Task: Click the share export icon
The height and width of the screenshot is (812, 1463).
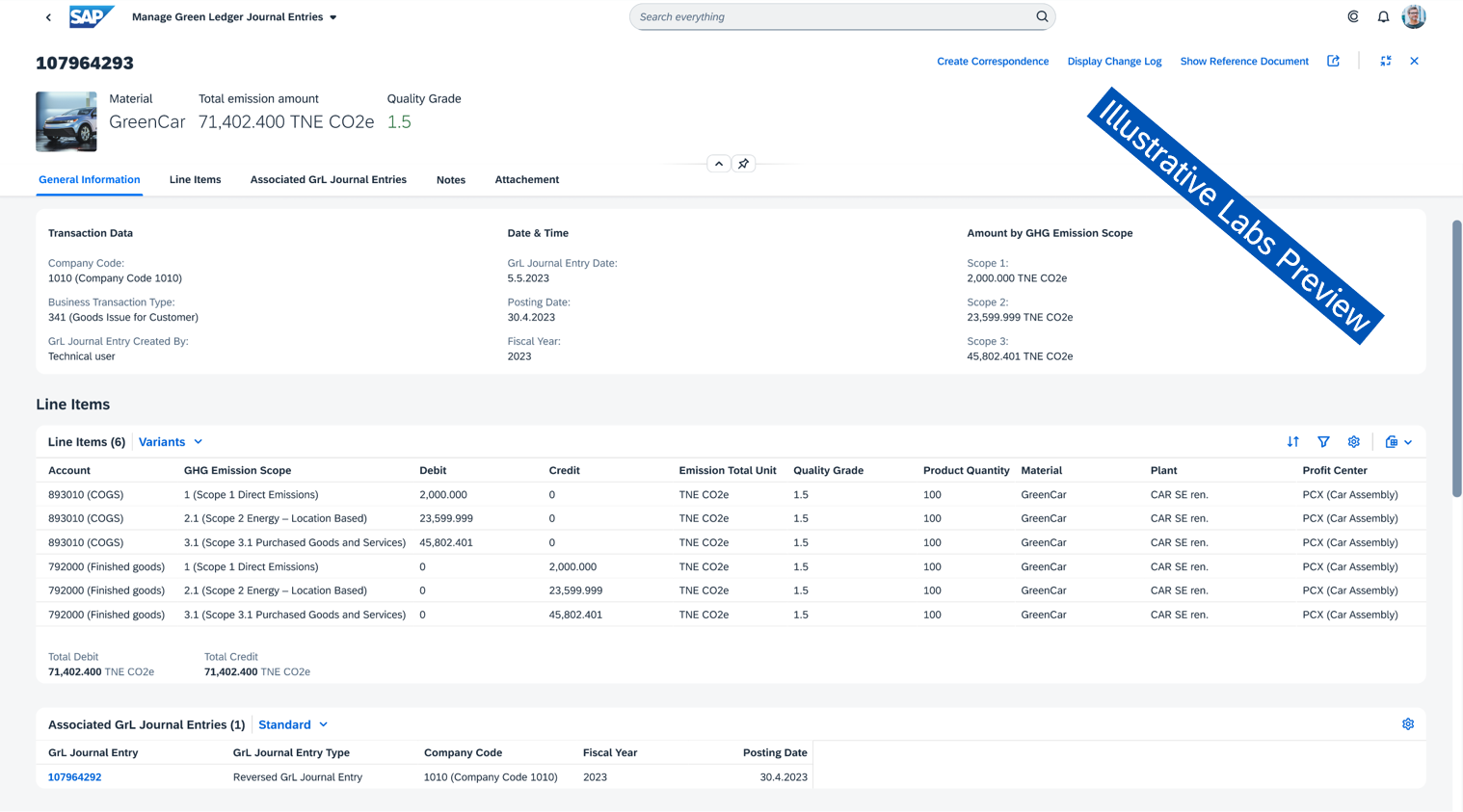Action: coord(1334,61)
